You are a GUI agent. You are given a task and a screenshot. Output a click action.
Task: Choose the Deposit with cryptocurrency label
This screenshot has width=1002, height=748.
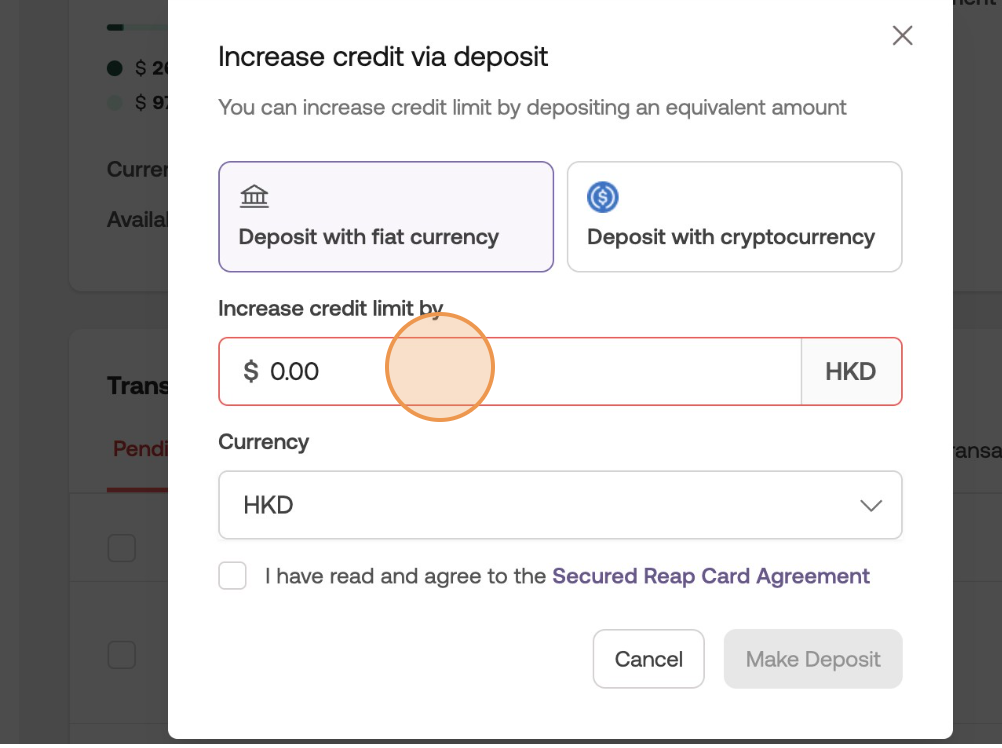coord(730,237)
